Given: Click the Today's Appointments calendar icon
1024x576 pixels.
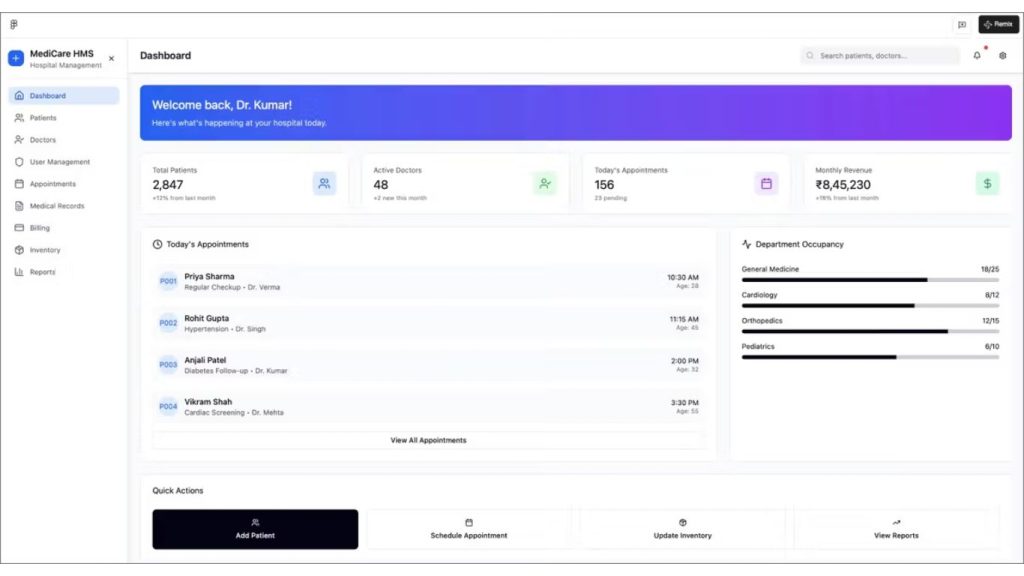Looking at the screenshot, I should point(766,184).
